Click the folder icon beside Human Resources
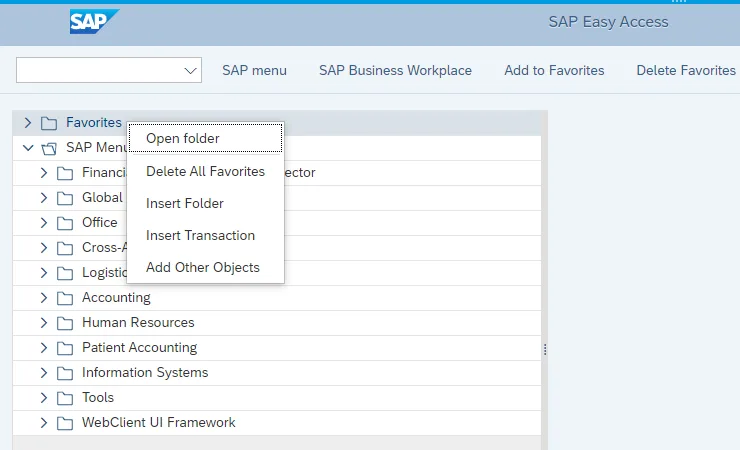Image resolution: width=740 pixels, height=450 pixels. click(65, 323)
